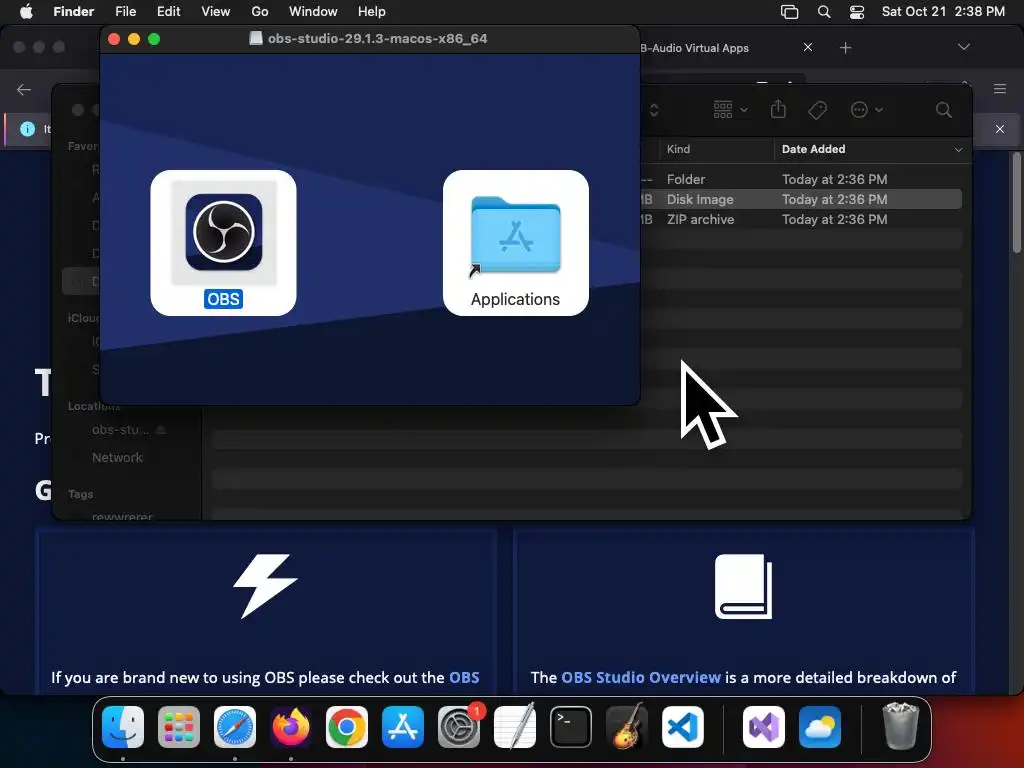Open the Finder group-by grid dropdown
Image resolution: width=1024 pixels, height=768 pixels.
point(730,110)
